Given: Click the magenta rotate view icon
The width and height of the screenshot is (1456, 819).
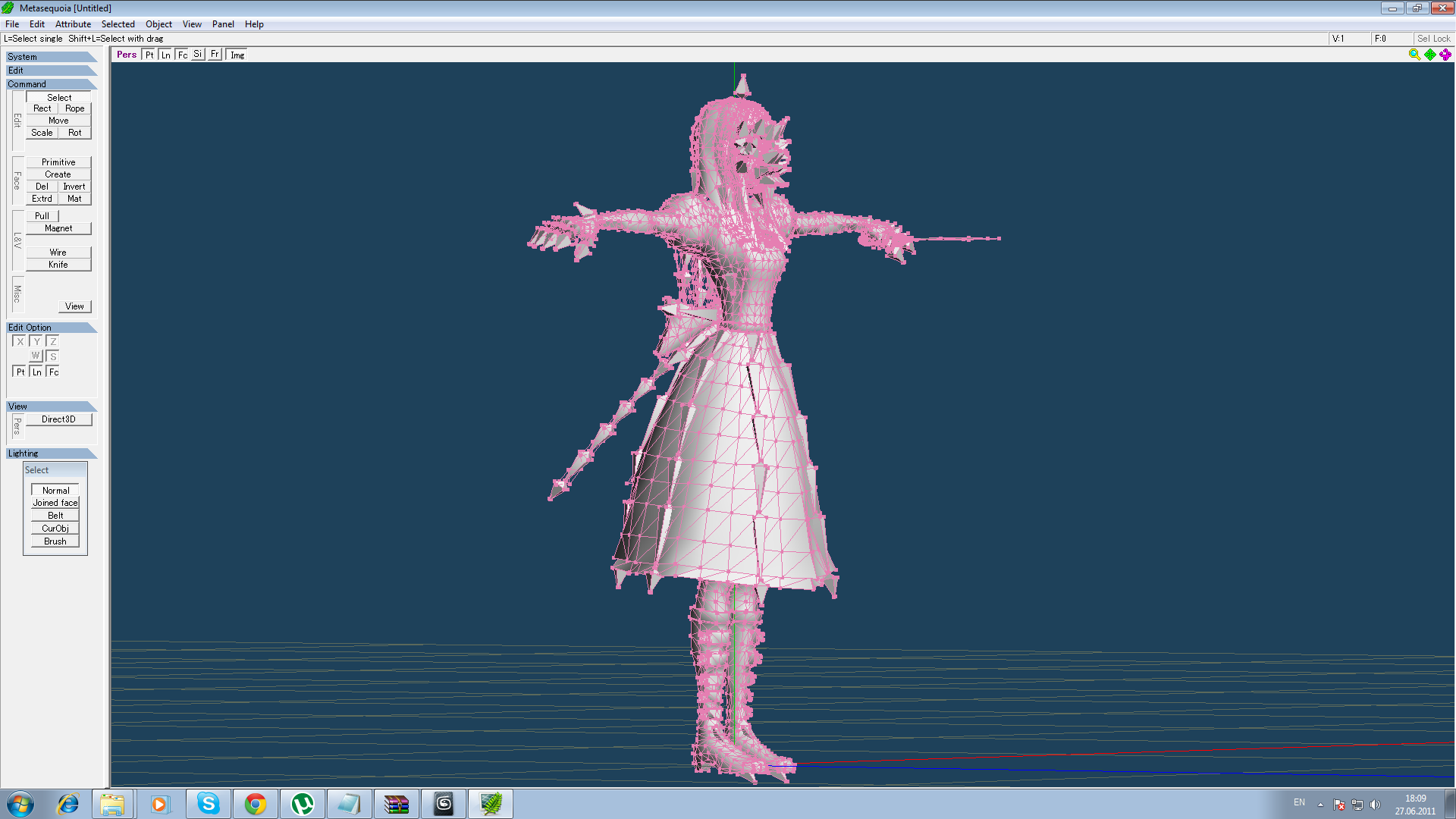Looking at the screenshot, I should point(1445,54).
